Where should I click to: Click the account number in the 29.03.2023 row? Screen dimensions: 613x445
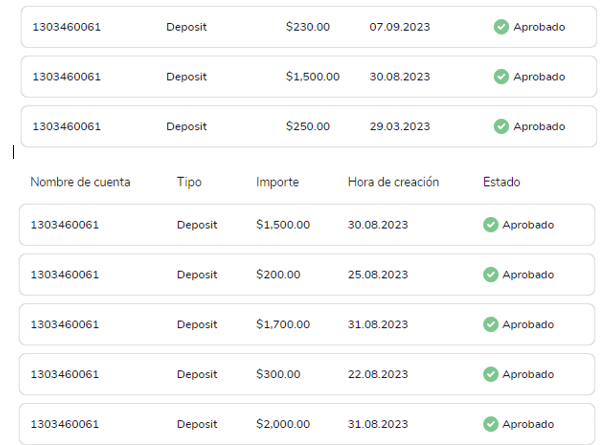click(x=66, y=127)
